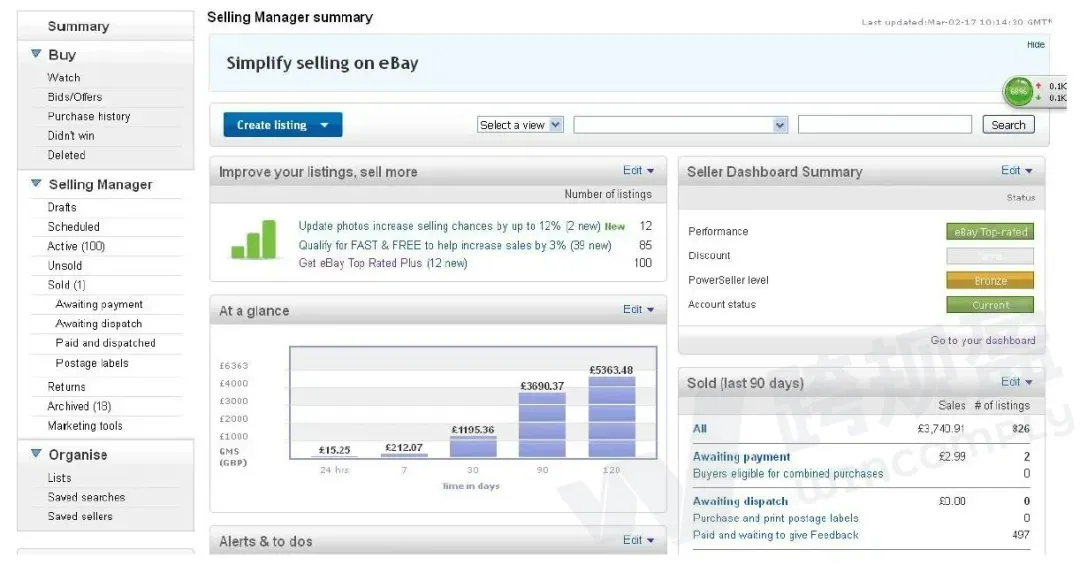This screenshot has width=1080, height=573.
Task: Click the eBay Top-rated performance badge
Action: [990, 232]
